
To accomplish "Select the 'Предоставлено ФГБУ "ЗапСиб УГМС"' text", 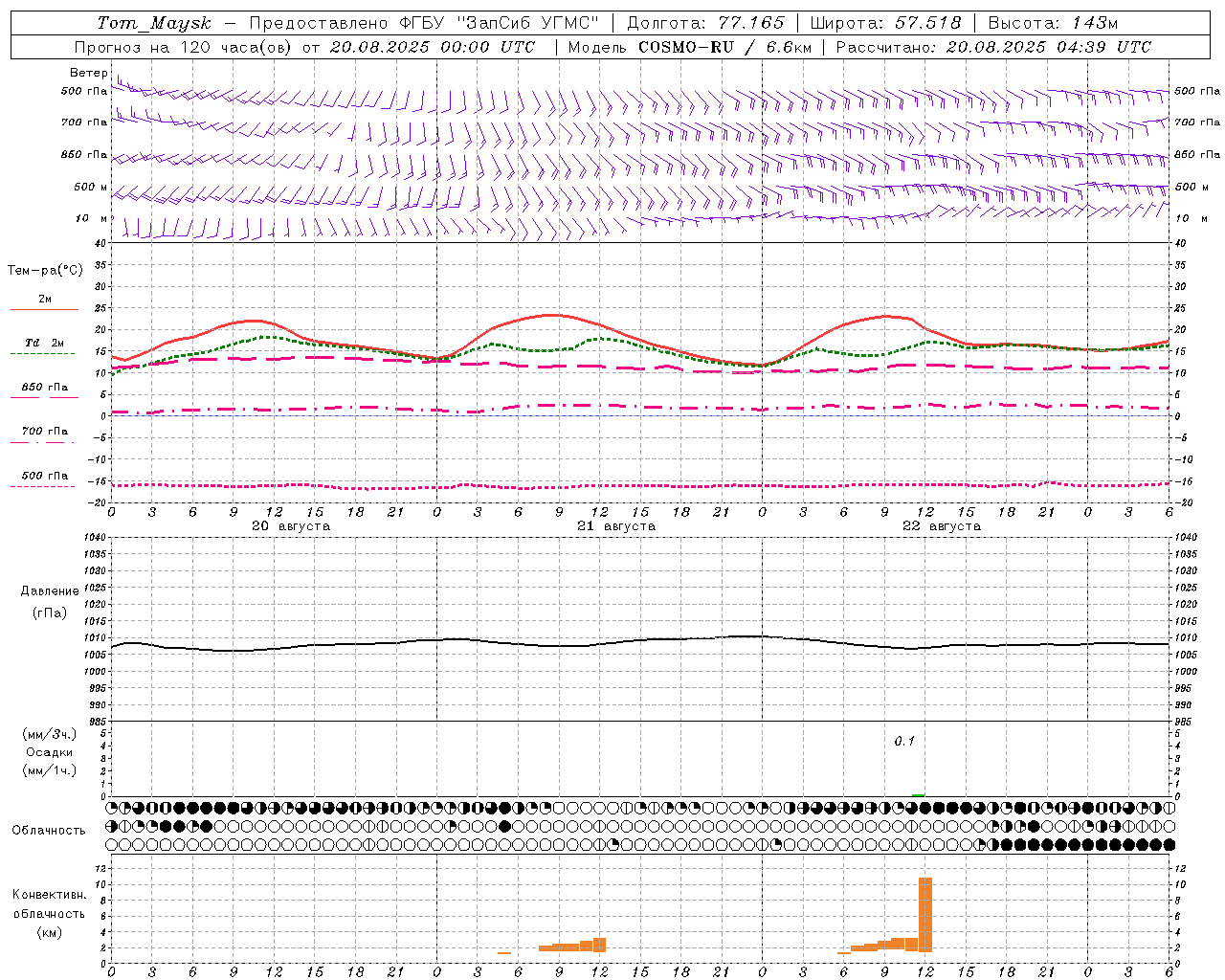I will click(424, 23).
